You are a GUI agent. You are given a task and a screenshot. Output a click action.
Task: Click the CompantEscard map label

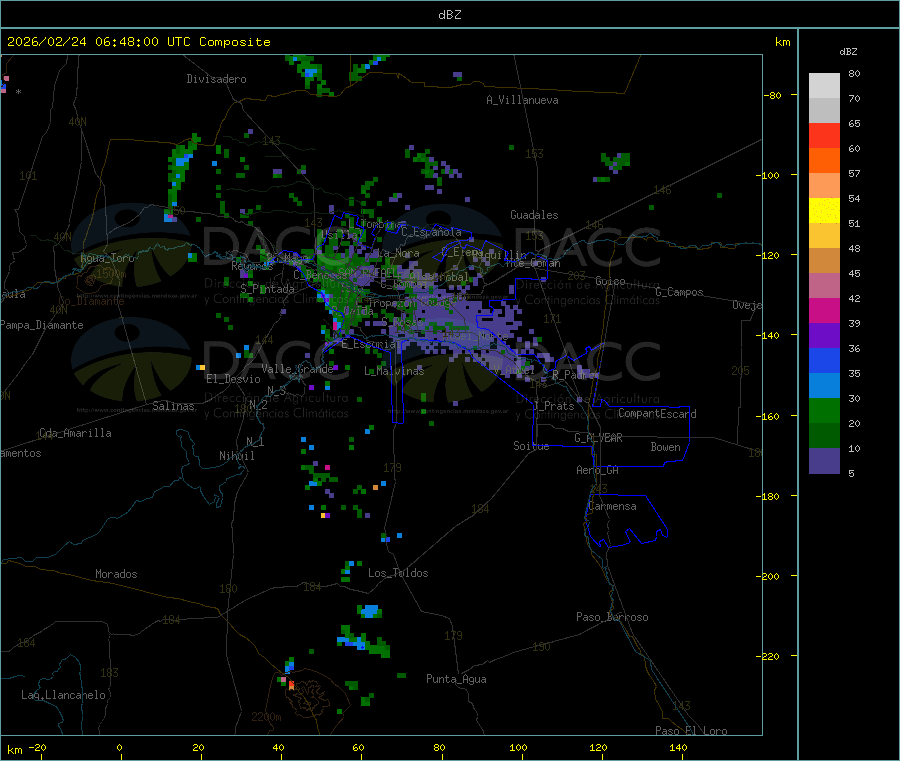(x=657, y=414)
